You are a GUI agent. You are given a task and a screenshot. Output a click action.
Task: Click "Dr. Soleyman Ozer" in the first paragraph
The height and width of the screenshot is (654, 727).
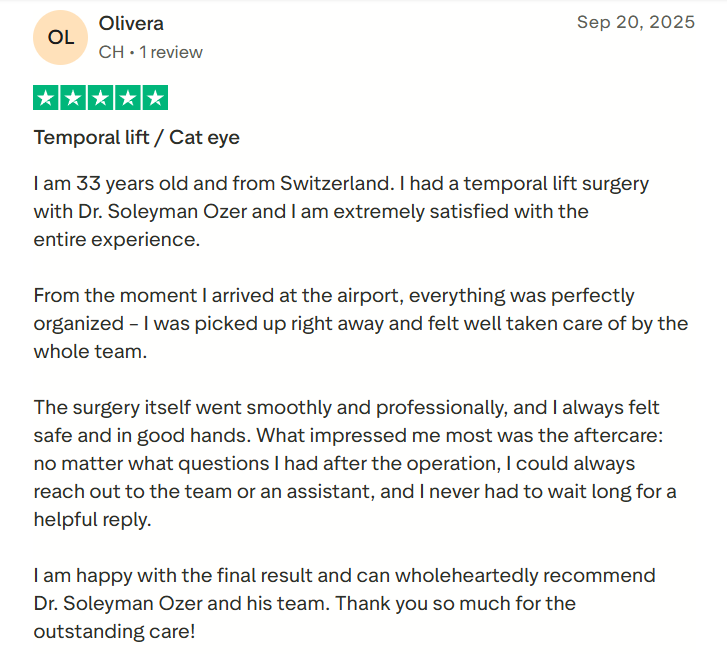point(158,212)
